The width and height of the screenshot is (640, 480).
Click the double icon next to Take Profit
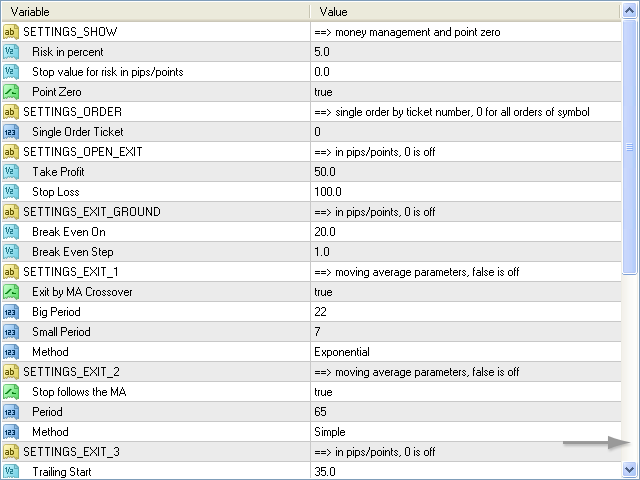(10, 172)
